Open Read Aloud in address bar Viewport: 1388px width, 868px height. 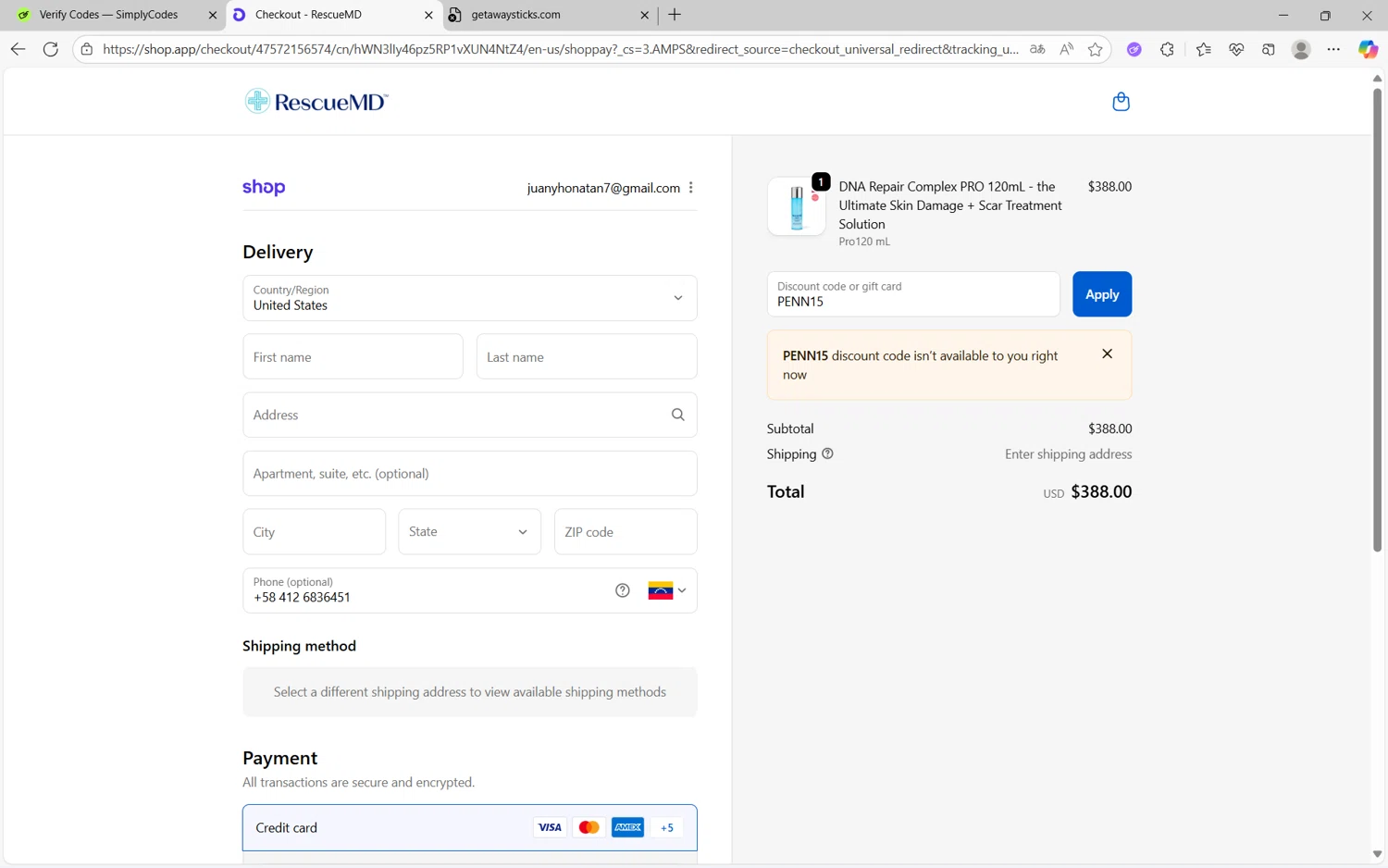(x=1066, y=49)
